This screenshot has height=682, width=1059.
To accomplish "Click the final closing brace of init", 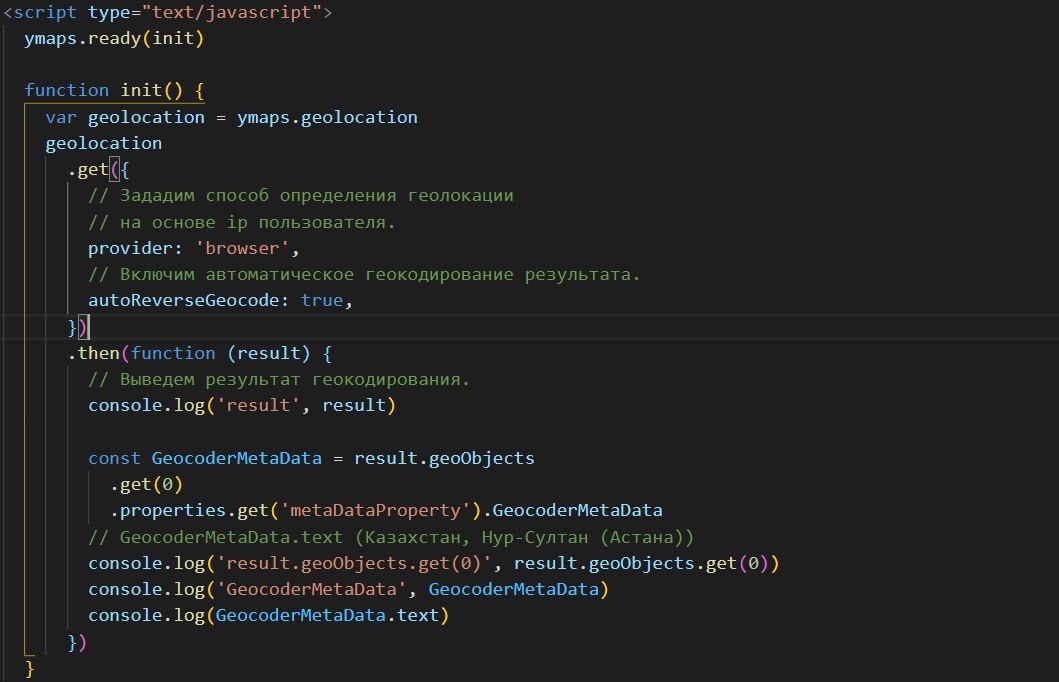I will click(30, 668).
